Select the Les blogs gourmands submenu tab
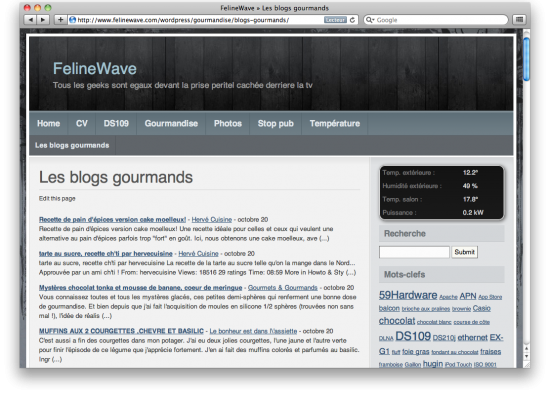 tap(72, 145)
